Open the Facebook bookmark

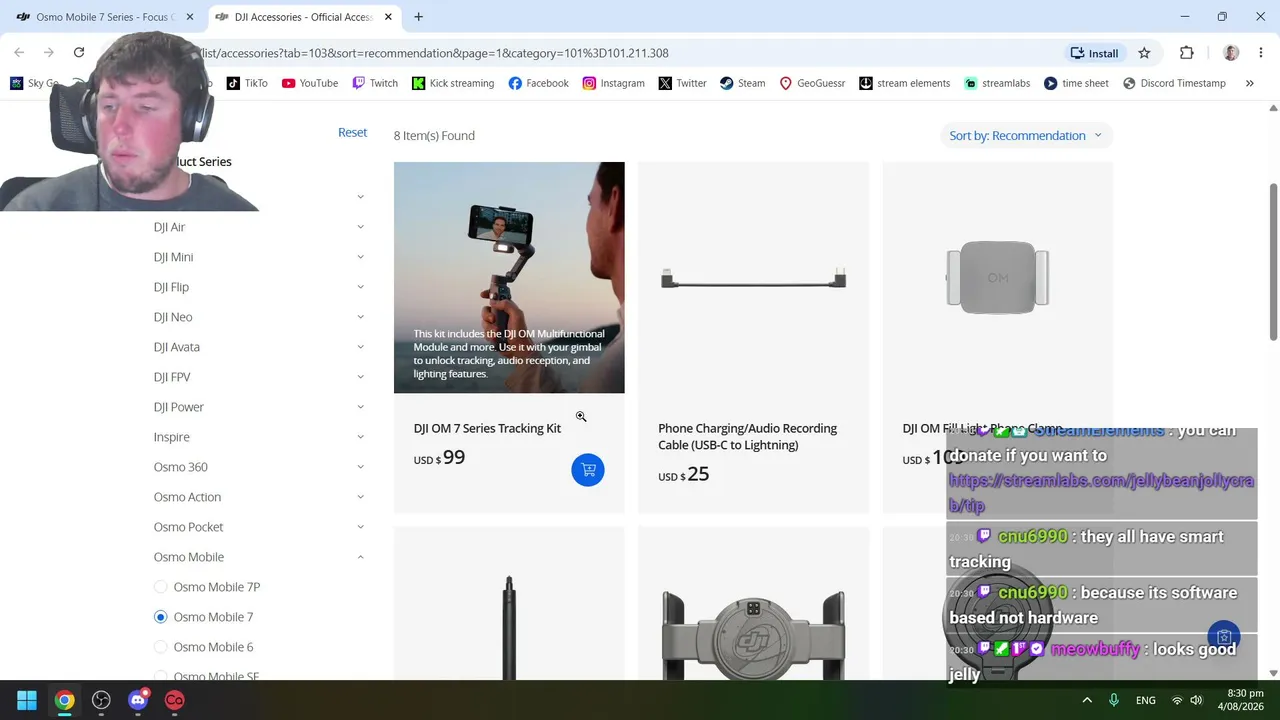pyautogui.click(x=539, y=83)
